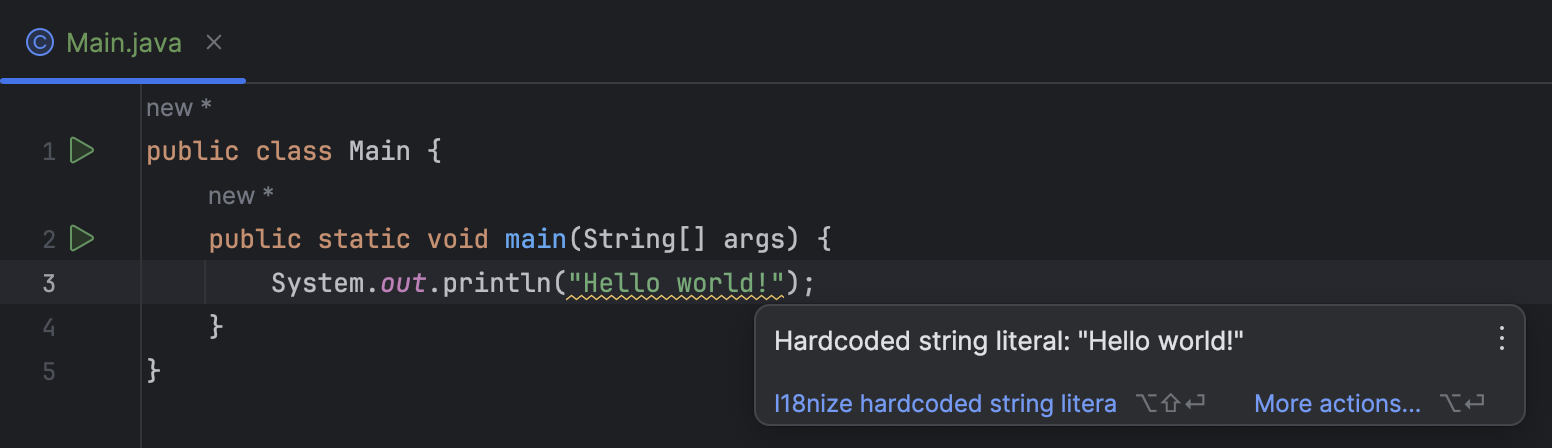1552x448 pixels.
Task: Click the run icon beside main method
Action: tap(82, 238)
